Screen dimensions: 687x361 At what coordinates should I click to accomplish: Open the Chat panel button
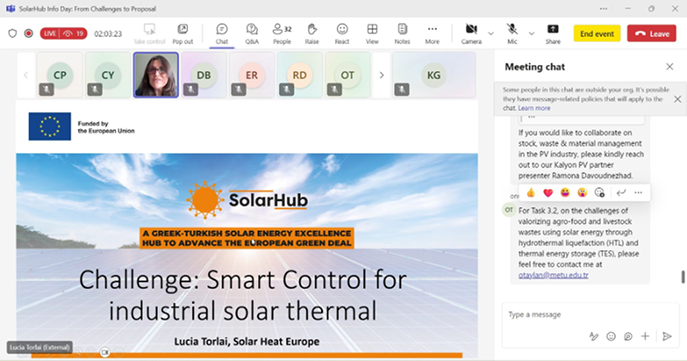222,34
